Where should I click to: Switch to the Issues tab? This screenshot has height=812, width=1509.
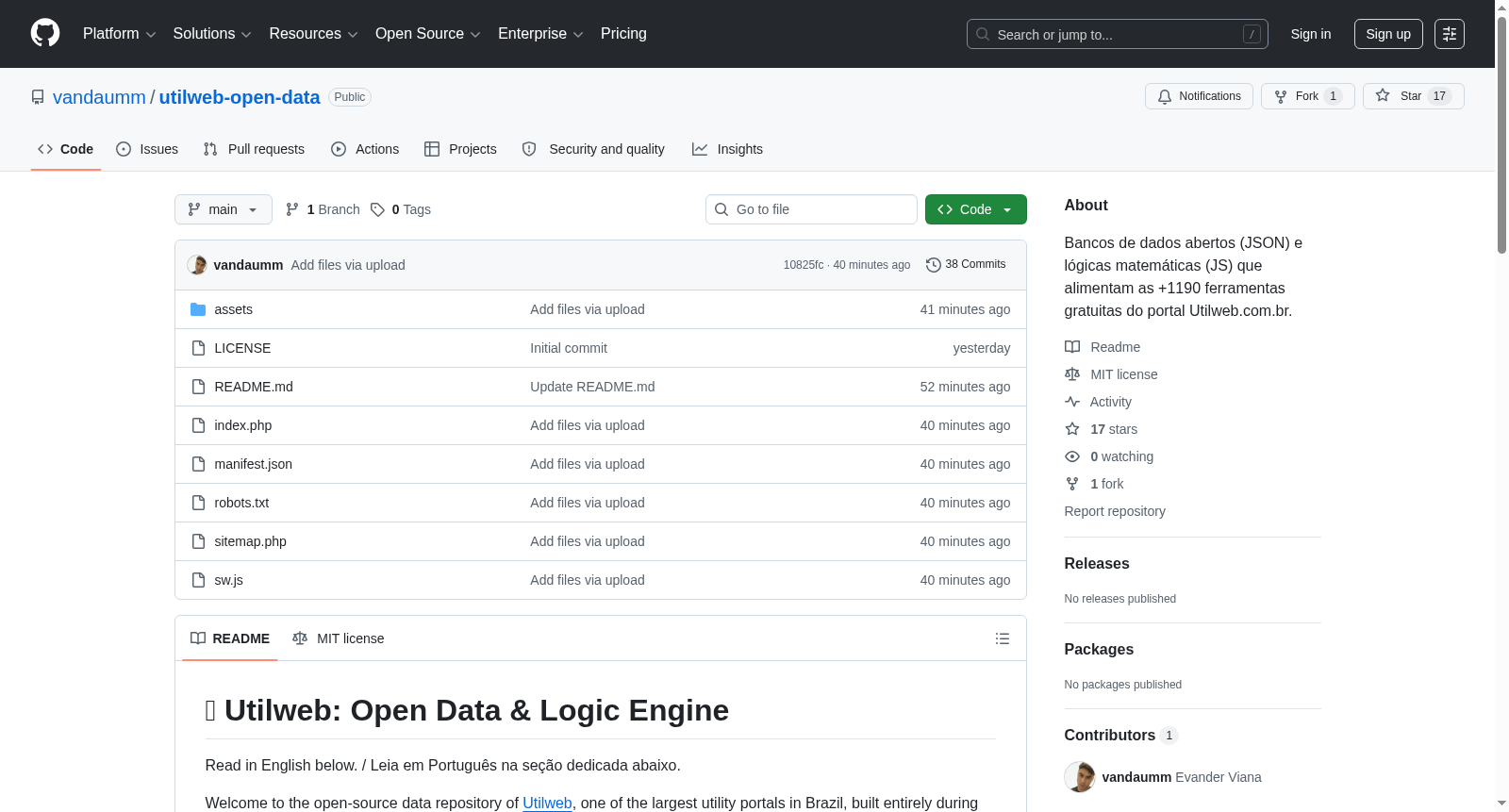click(147, 149)
